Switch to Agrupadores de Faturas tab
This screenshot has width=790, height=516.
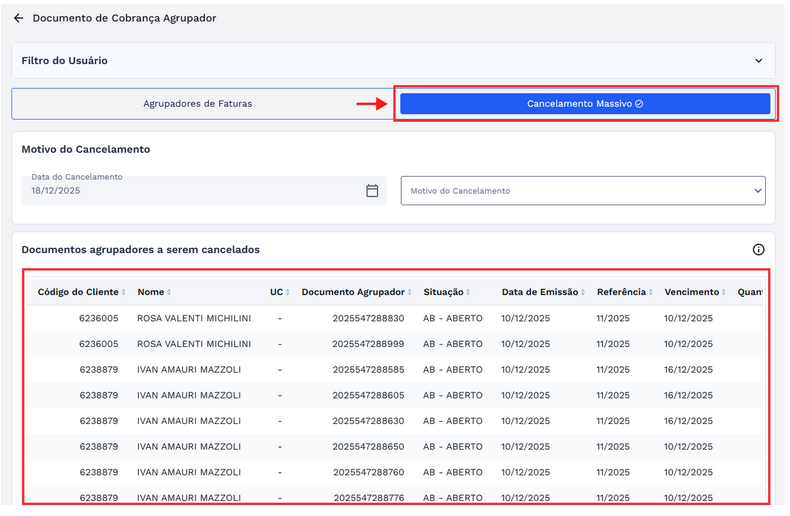coord(198,103)
